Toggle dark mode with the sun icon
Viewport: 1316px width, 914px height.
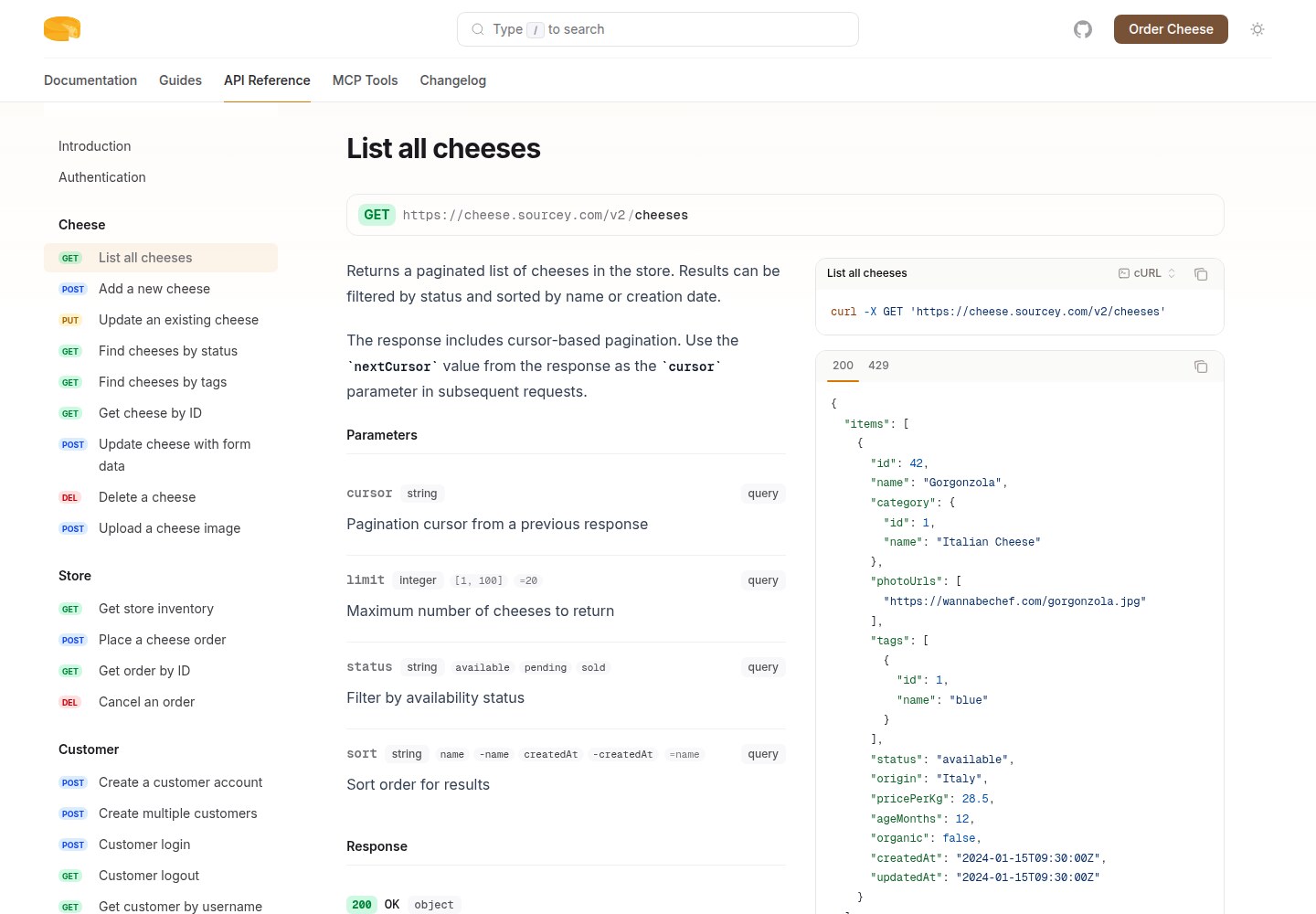point(1258,29)
